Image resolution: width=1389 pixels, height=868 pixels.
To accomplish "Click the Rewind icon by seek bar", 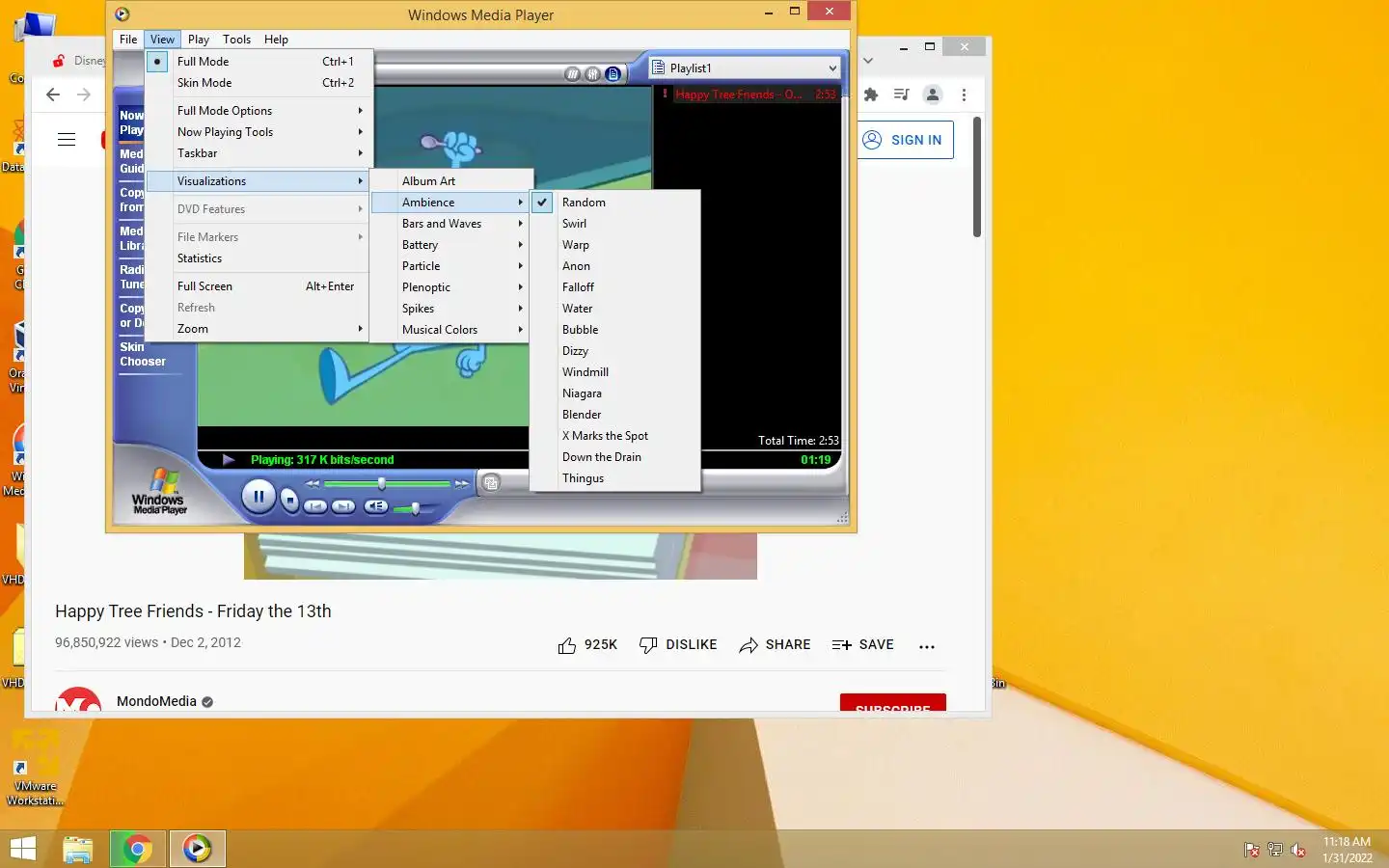I will (313, 484).
